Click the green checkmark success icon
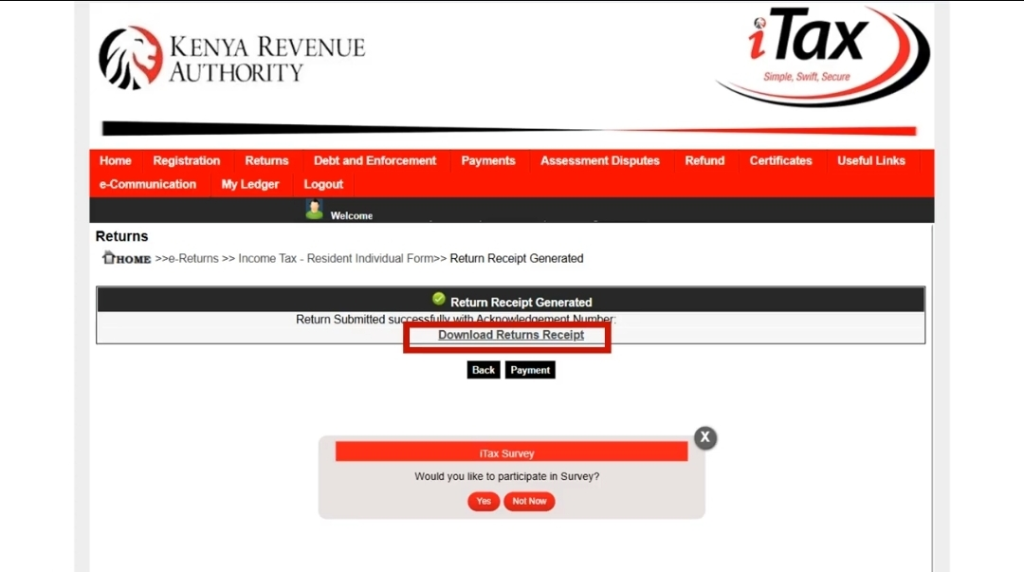 tap(439, 299)
